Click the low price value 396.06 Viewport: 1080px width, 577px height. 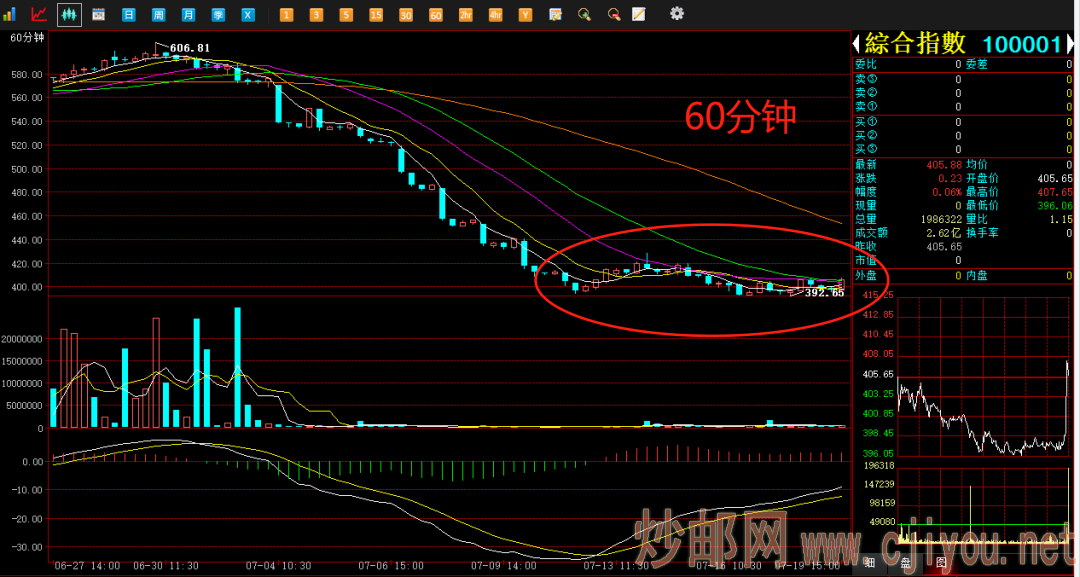pyautogui.click(x=1055, y=206)
